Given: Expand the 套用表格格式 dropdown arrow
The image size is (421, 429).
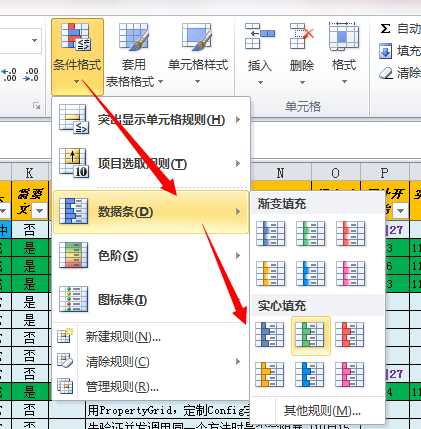Looking at the screenshot, I should tap(160, 82).
